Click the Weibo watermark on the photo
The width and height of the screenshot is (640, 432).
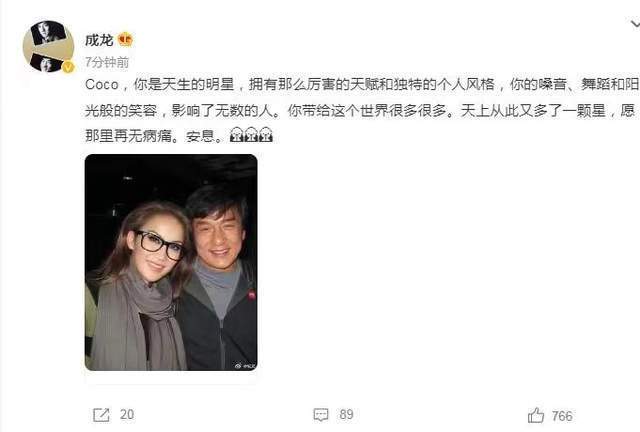(245, 366)
